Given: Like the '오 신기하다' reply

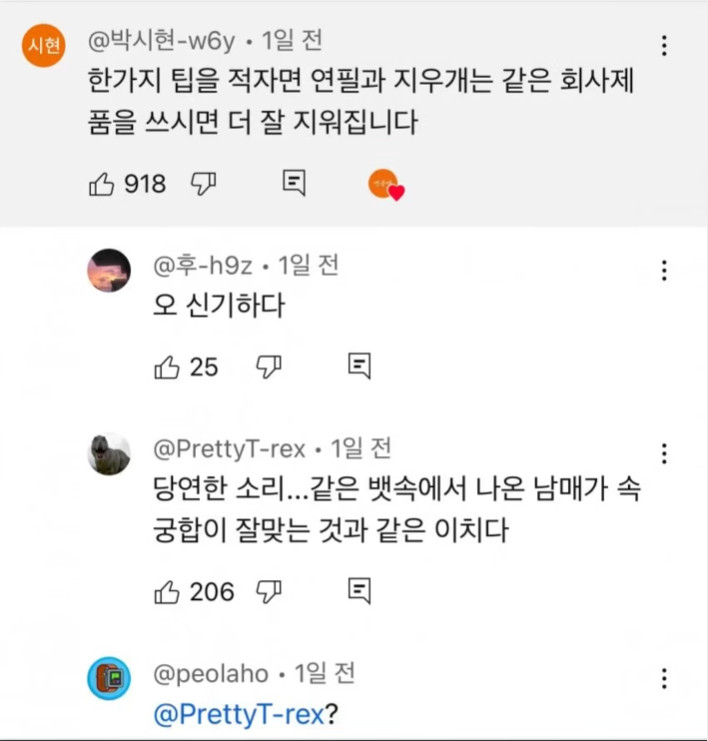Looking at the screenshot, I should click(x=166, y=367).
